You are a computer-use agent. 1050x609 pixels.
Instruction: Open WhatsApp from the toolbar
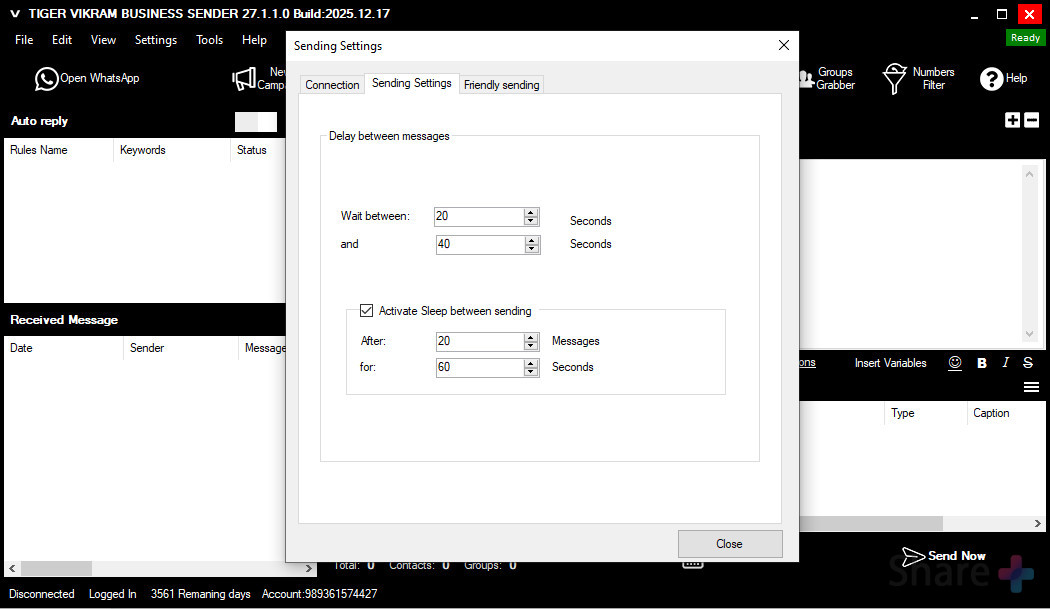[87, 78]
